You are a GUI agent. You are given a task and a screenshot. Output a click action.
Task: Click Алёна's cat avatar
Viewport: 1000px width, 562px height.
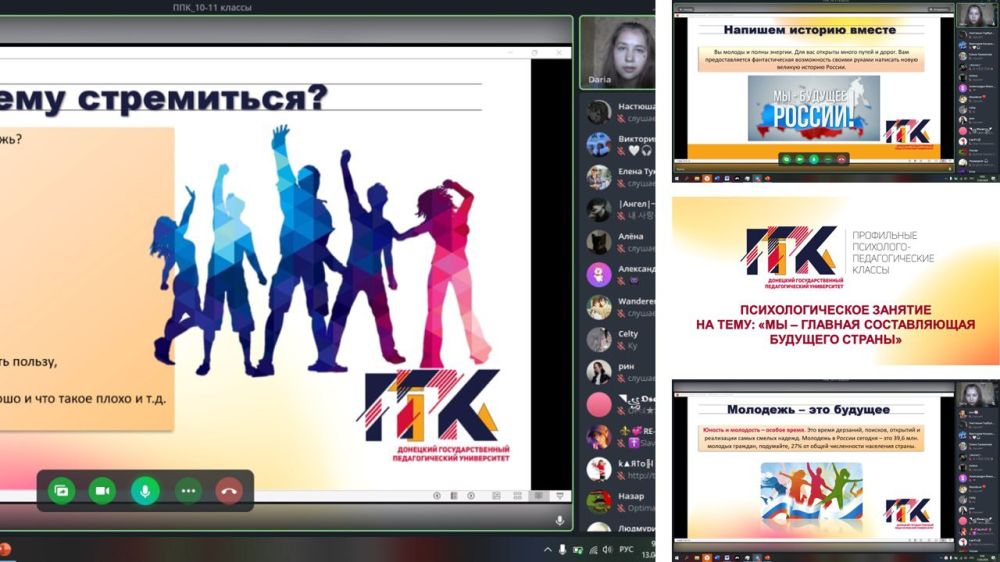pos(599,242)
